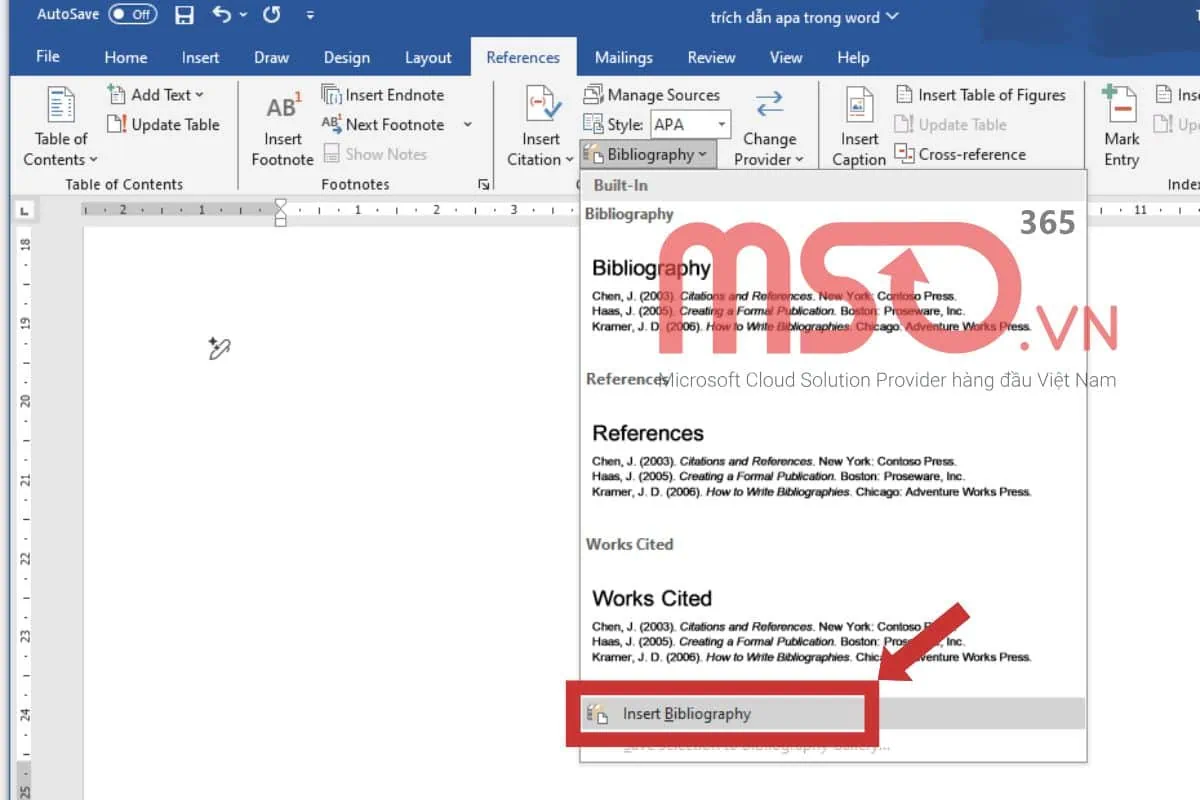Launch the Footnotes dialog box launcher
Image resolution: width=1200 pixels, height=800 pixels.
pyautogui.click(x=483, y=184)
